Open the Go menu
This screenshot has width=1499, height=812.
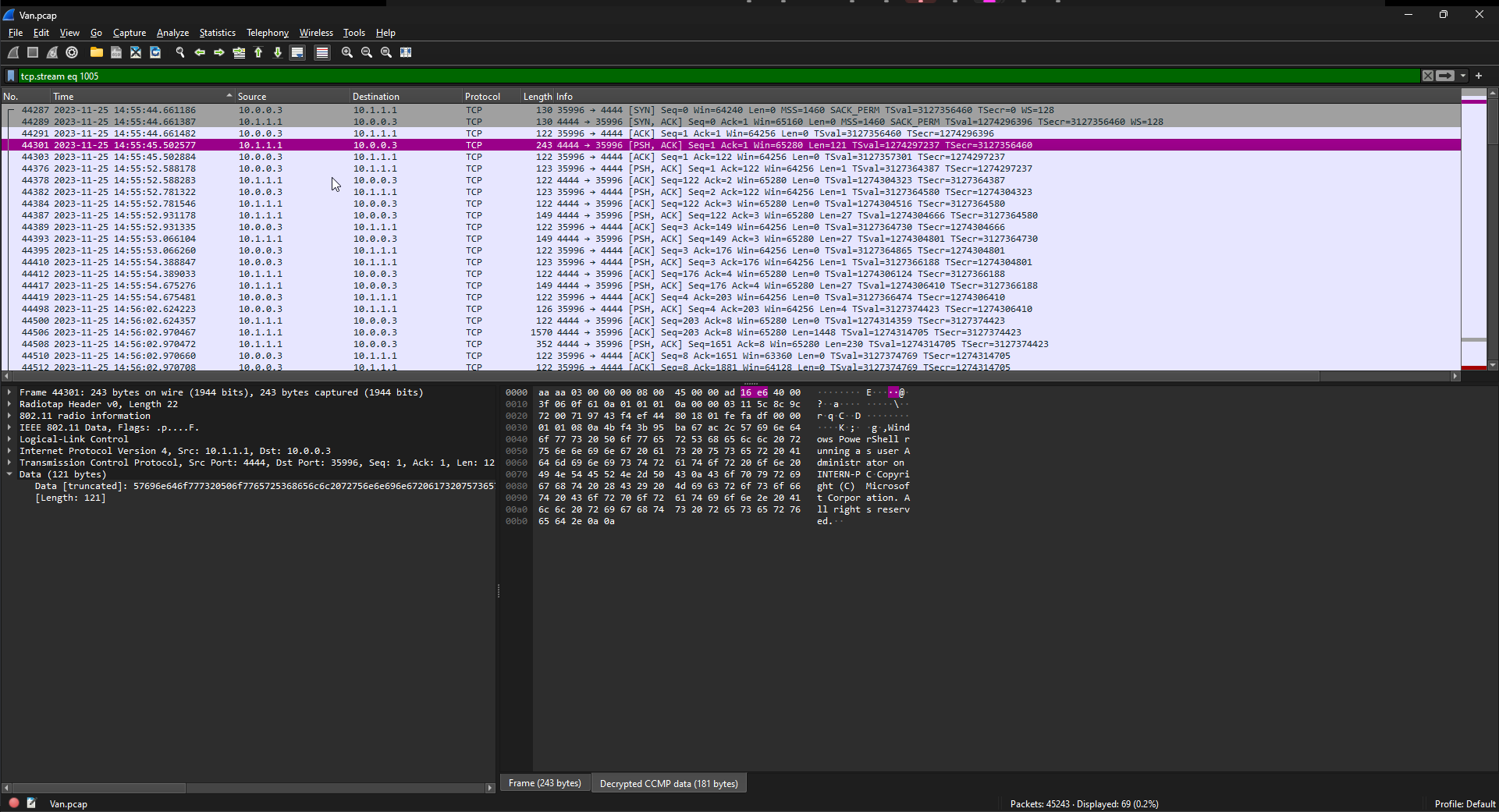(96, 33)
